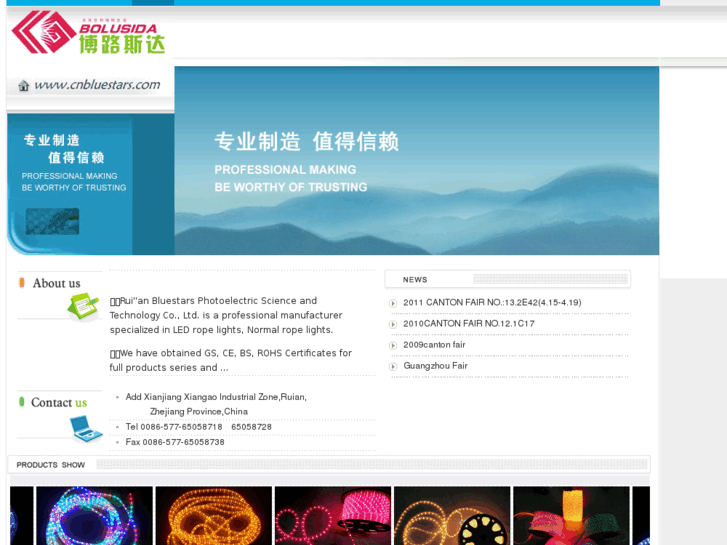Image resolution: width=727 pixels, height=545 pixels.
Task: Open the About us heading
Action: [x=57, y=283]
